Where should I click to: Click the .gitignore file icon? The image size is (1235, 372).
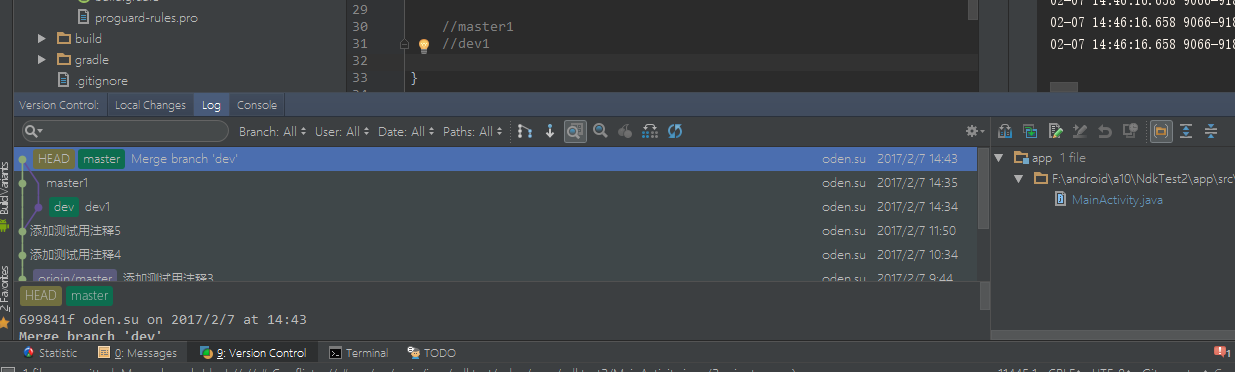pos(64,80)
